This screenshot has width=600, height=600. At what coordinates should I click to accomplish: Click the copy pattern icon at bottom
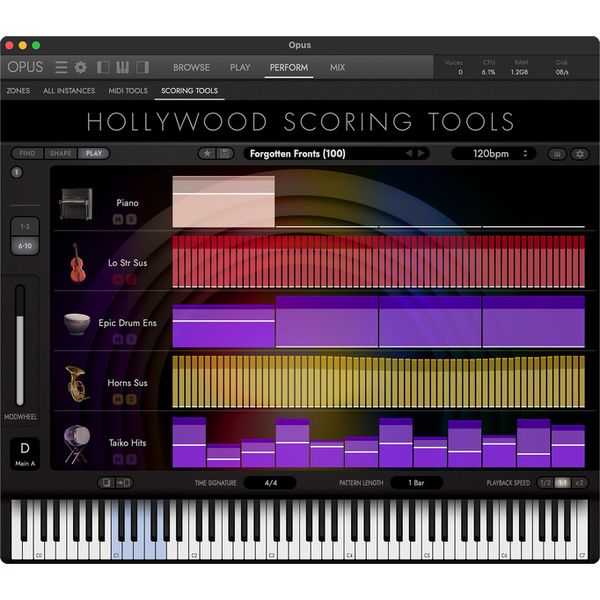click(x=107, y=483)
